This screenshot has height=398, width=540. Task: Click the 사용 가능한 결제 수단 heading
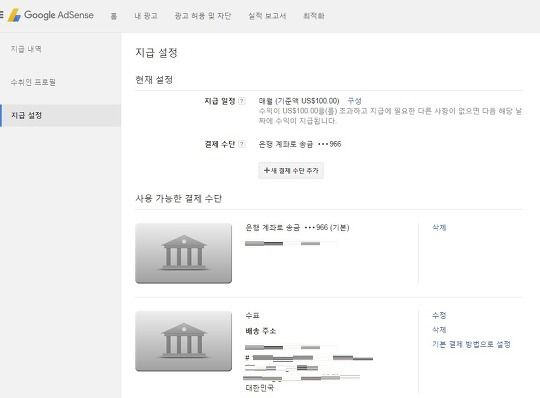coord(179,199)
